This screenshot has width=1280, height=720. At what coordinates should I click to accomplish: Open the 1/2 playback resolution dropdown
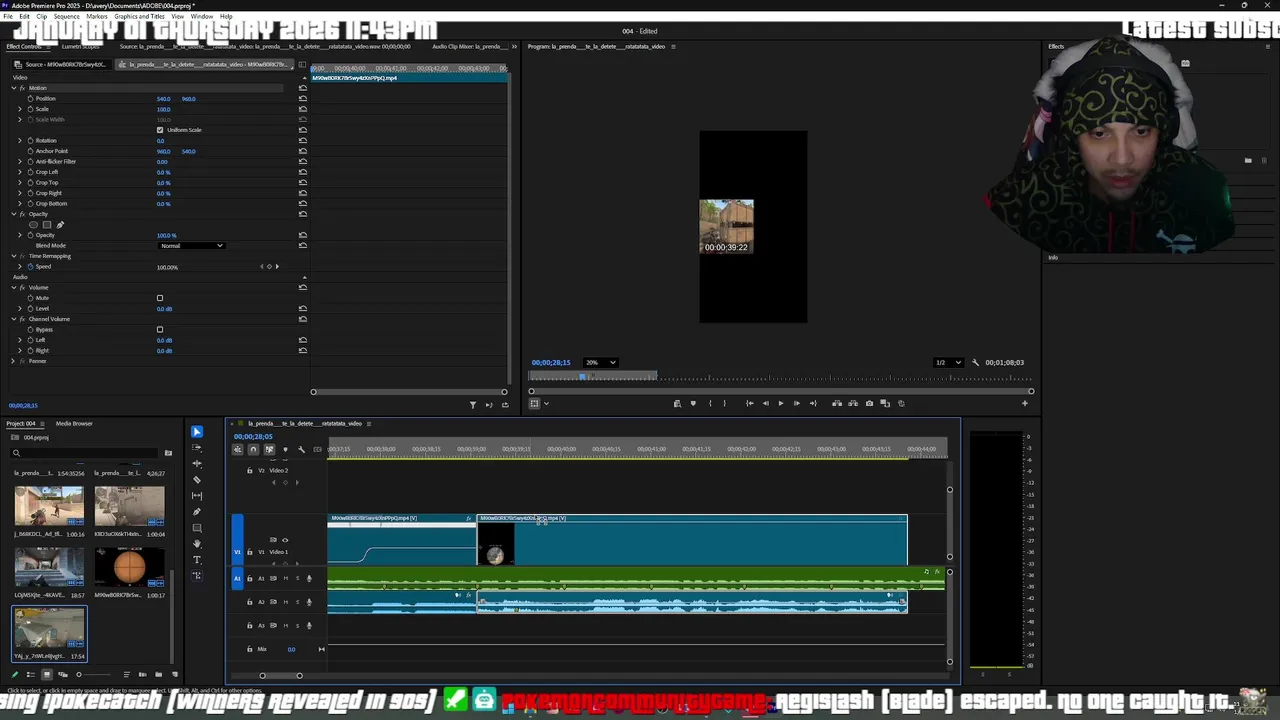click(x=948, y=363)
